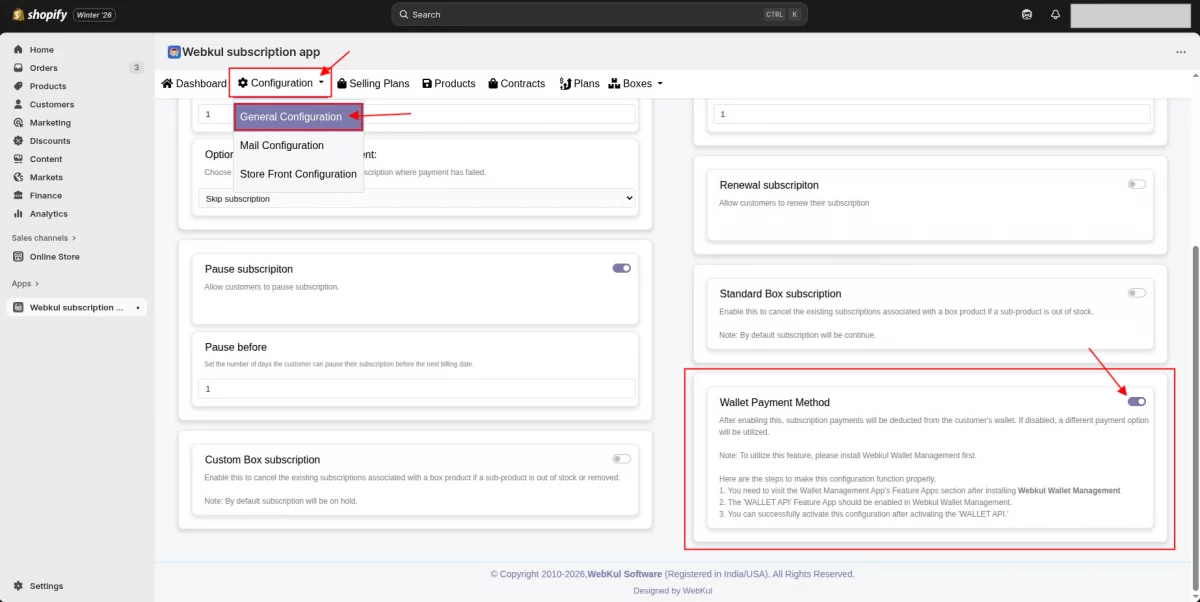
Task: Open the Products tab in app nav
Action: [449, 83]
